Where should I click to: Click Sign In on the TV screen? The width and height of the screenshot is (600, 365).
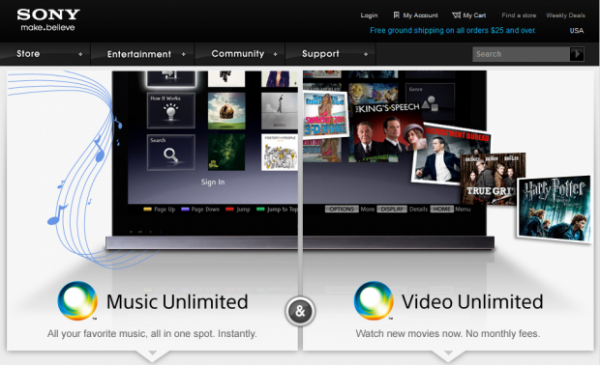[x=213, y=182]
